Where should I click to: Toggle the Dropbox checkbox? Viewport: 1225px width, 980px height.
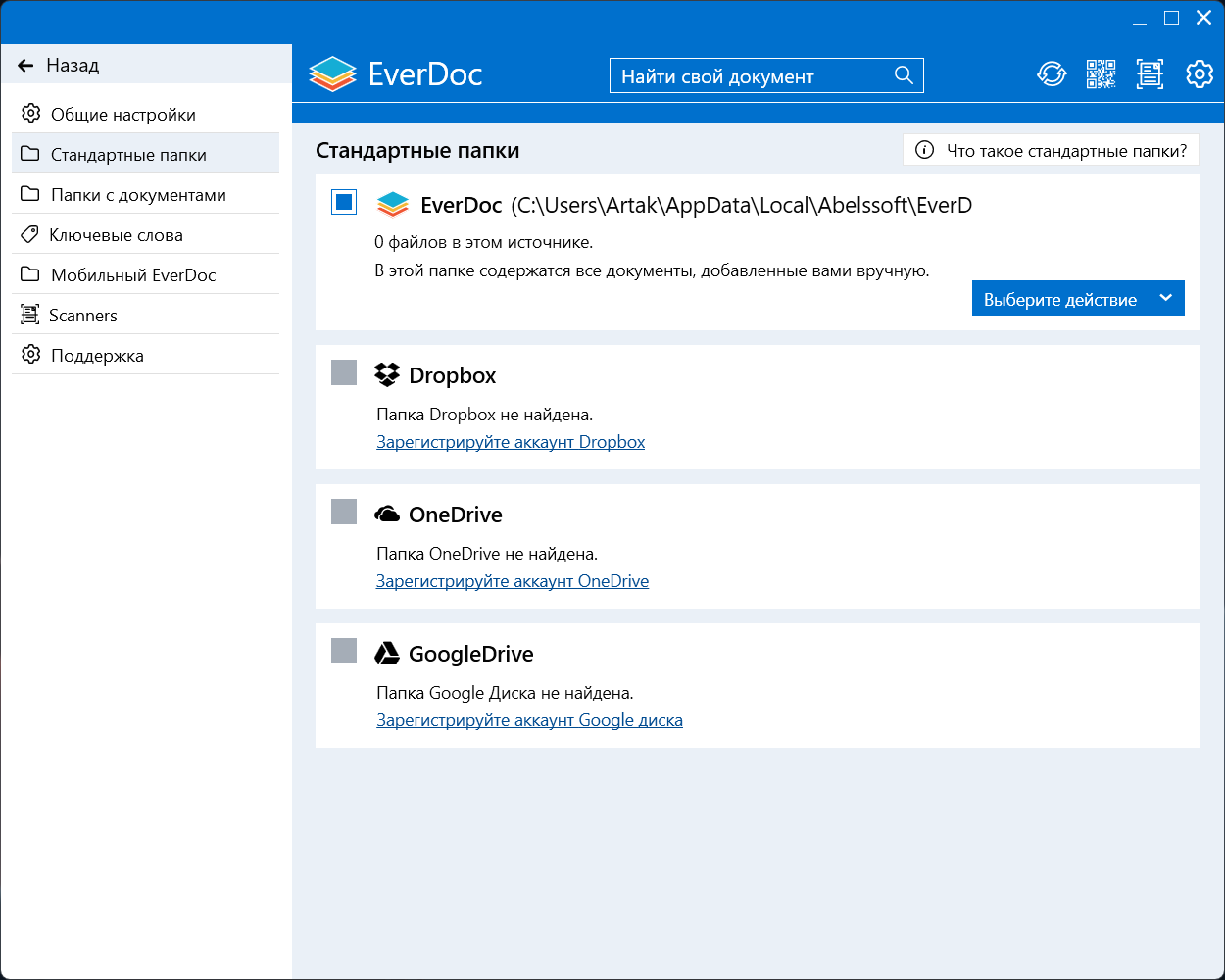click(344, 372)
